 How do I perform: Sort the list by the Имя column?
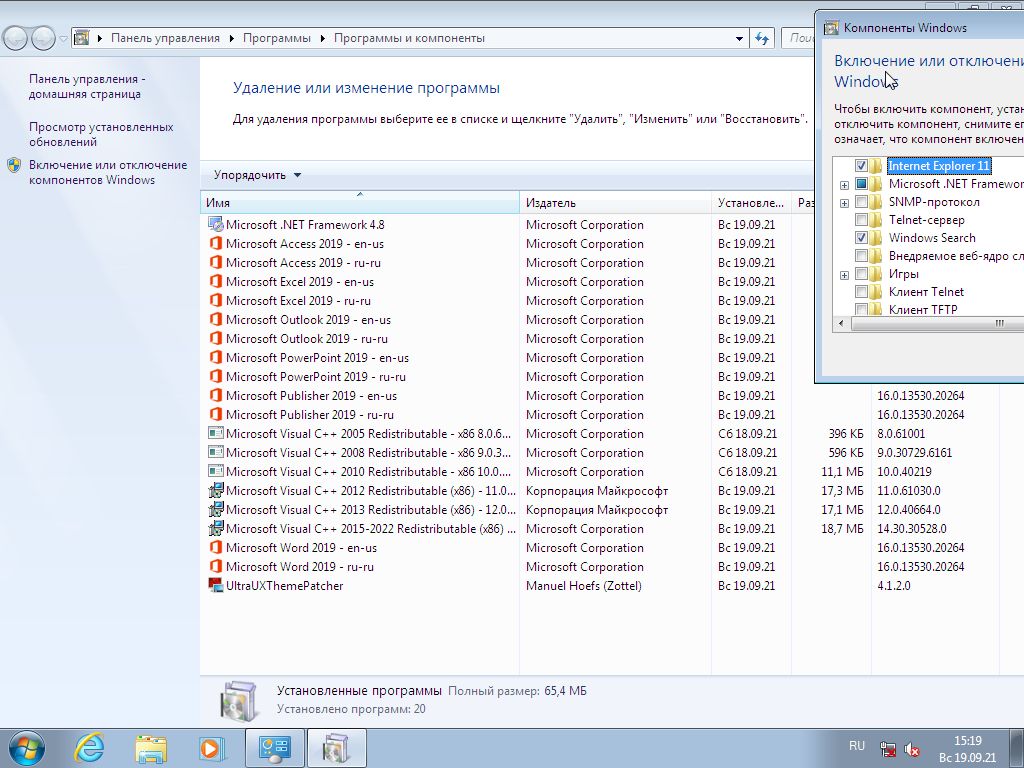pos(359,202)
